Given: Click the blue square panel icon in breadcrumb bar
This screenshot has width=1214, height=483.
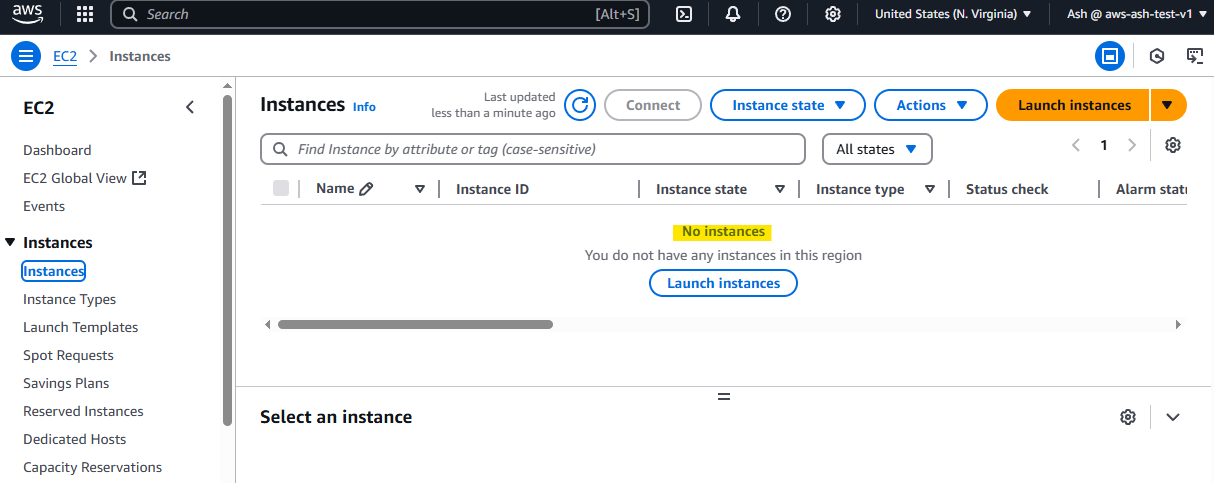Looking at the screenshot, I should pyautogui.click(x=1109, y=56).
